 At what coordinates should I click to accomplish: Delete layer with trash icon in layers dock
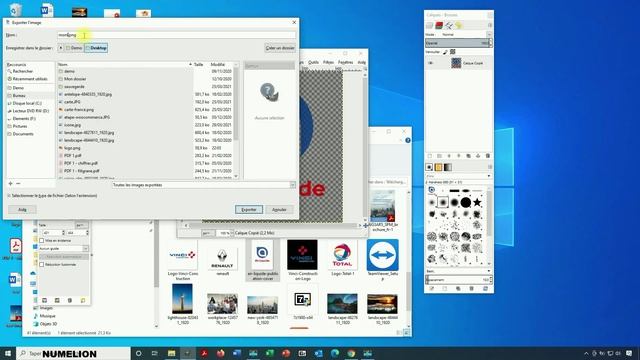[488, 156]
